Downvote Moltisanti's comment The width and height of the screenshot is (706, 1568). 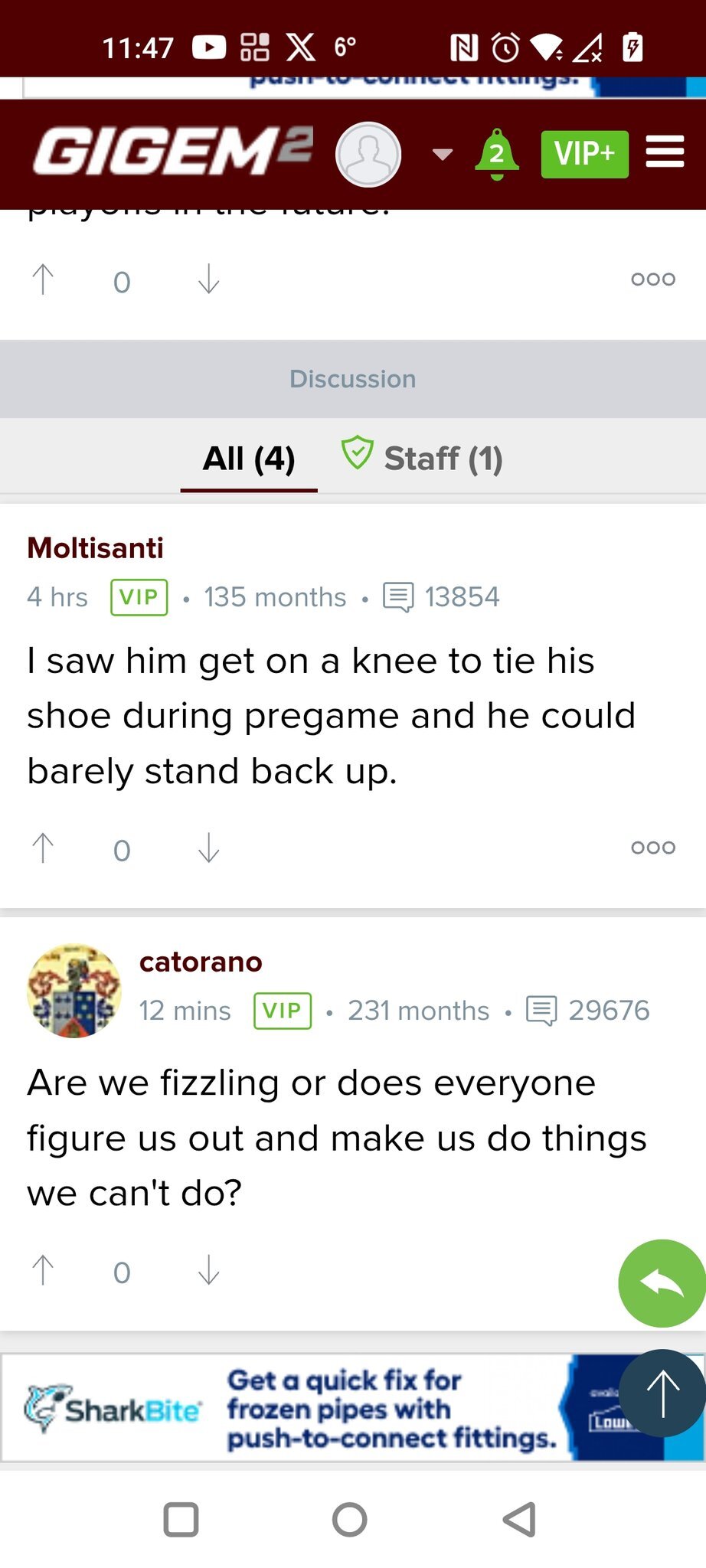[x=208, y=848]
